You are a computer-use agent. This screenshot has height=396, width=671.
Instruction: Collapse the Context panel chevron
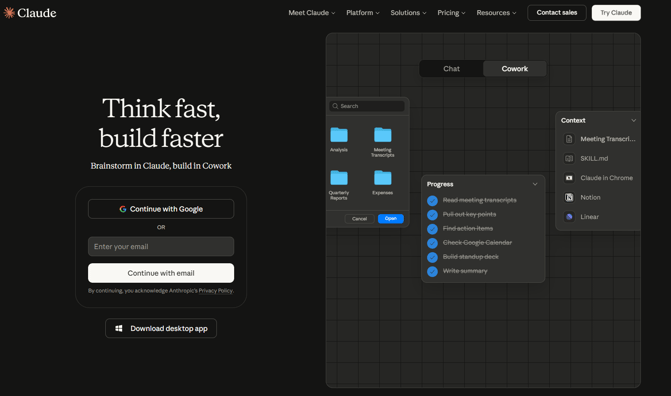[633, 120]
